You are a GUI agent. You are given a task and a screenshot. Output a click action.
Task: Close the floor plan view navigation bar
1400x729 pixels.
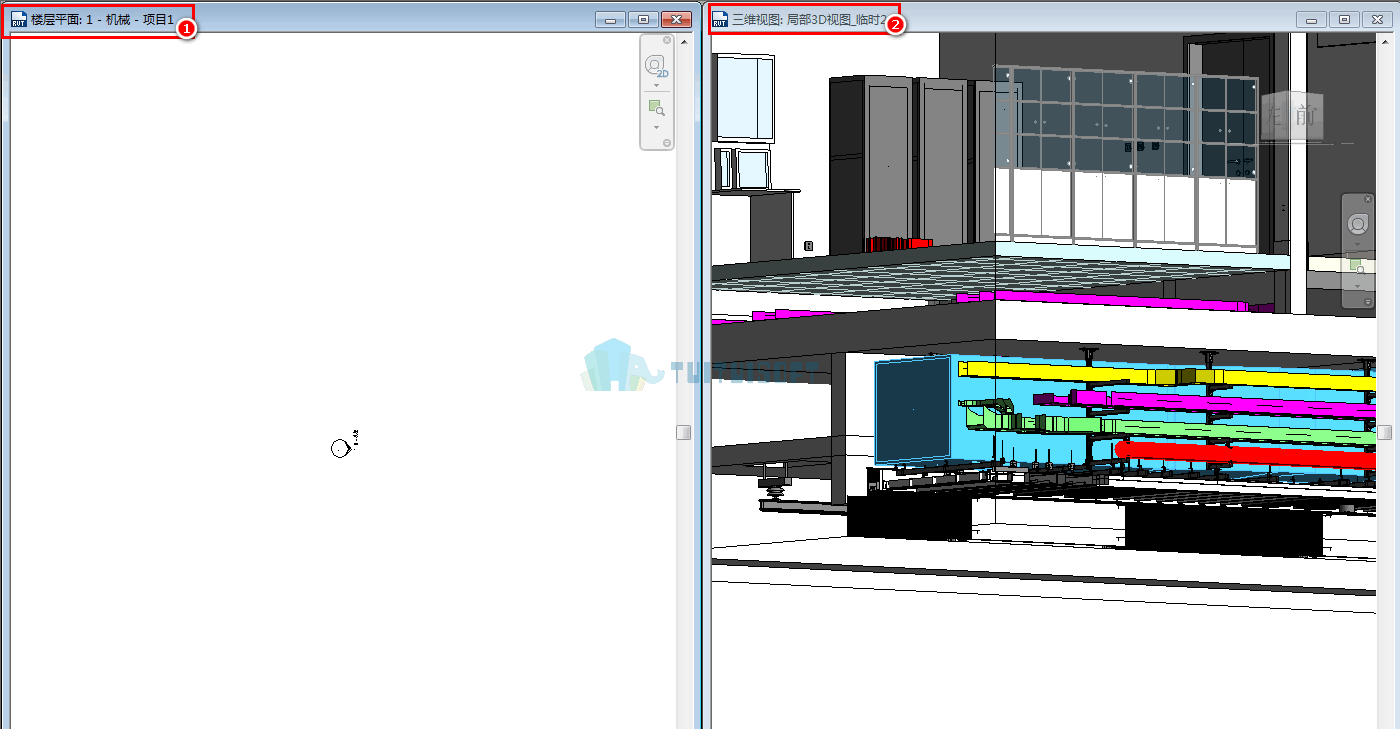point(667,40)
